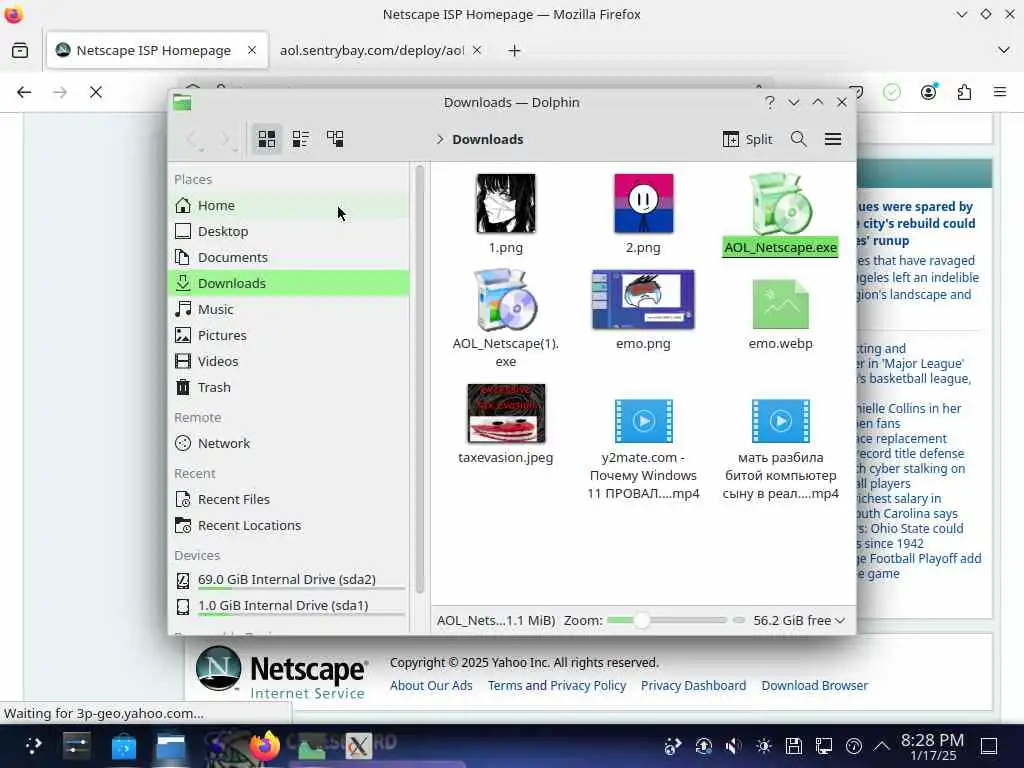Open Documents in Places panel

[x=289, y=257]
